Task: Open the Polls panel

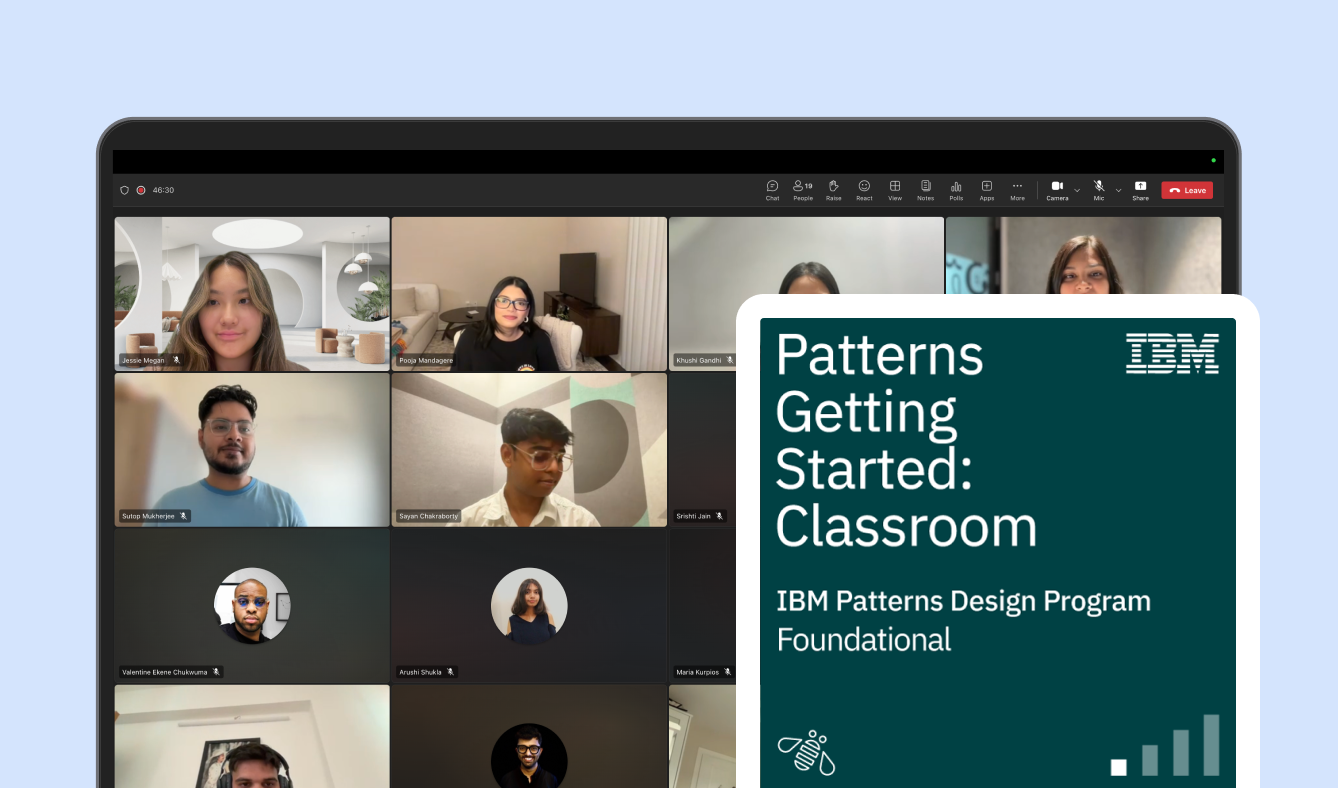Action: [956, 190]
